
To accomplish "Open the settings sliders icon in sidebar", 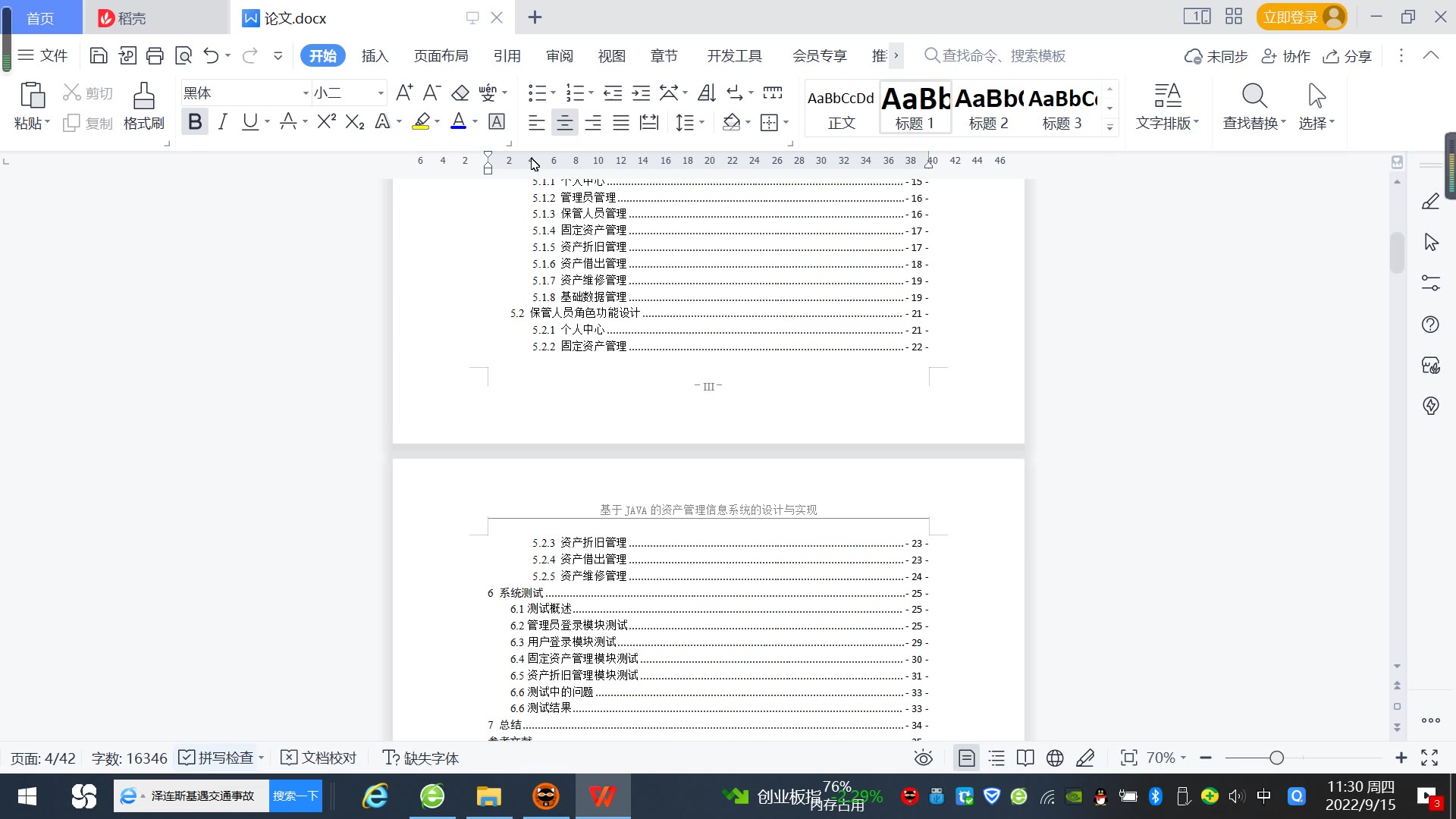I will (x=1430, y=283).
